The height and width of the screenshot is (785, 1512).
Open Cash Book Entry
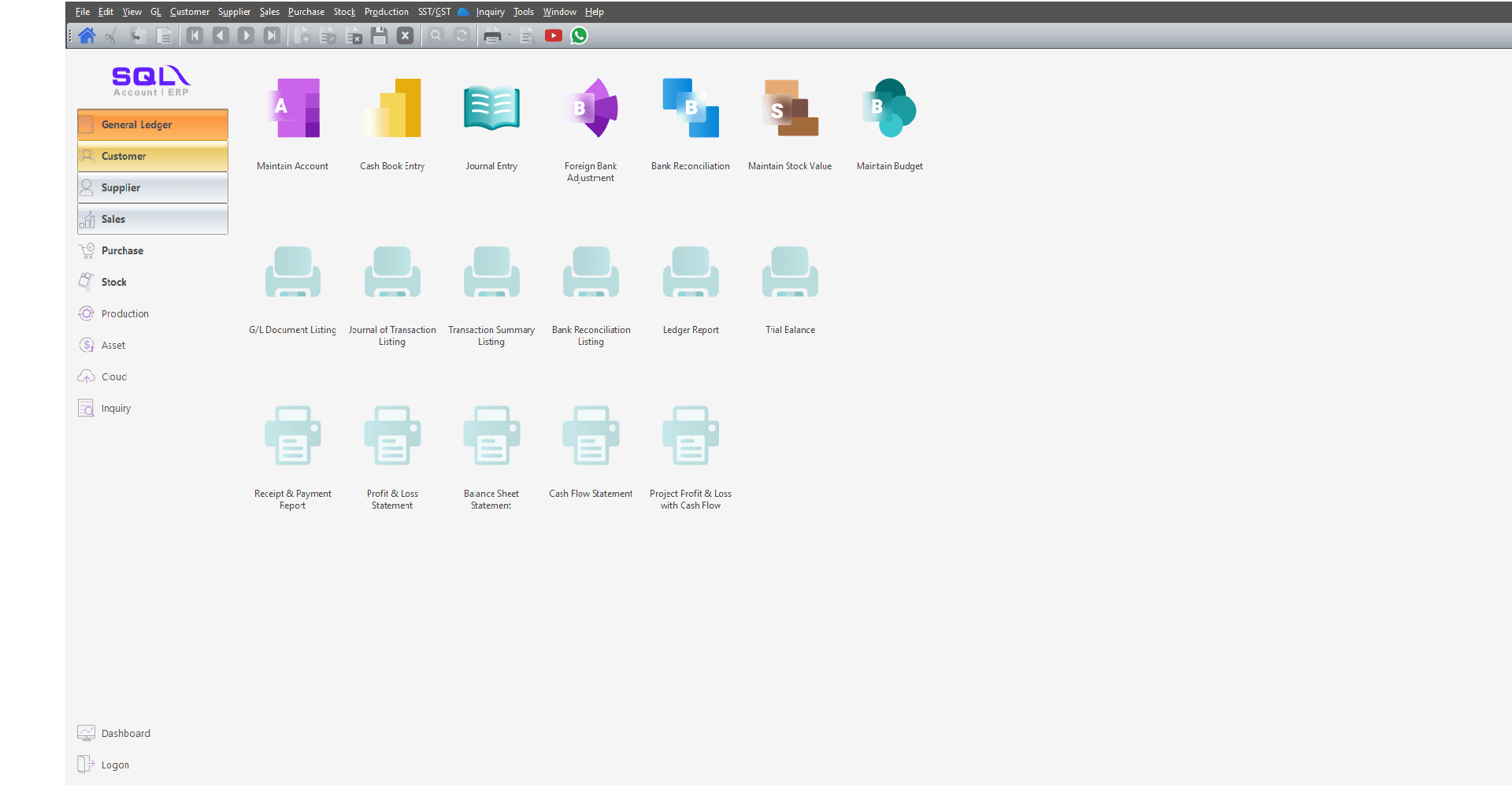pyautogui.click(x=392, y=110)
